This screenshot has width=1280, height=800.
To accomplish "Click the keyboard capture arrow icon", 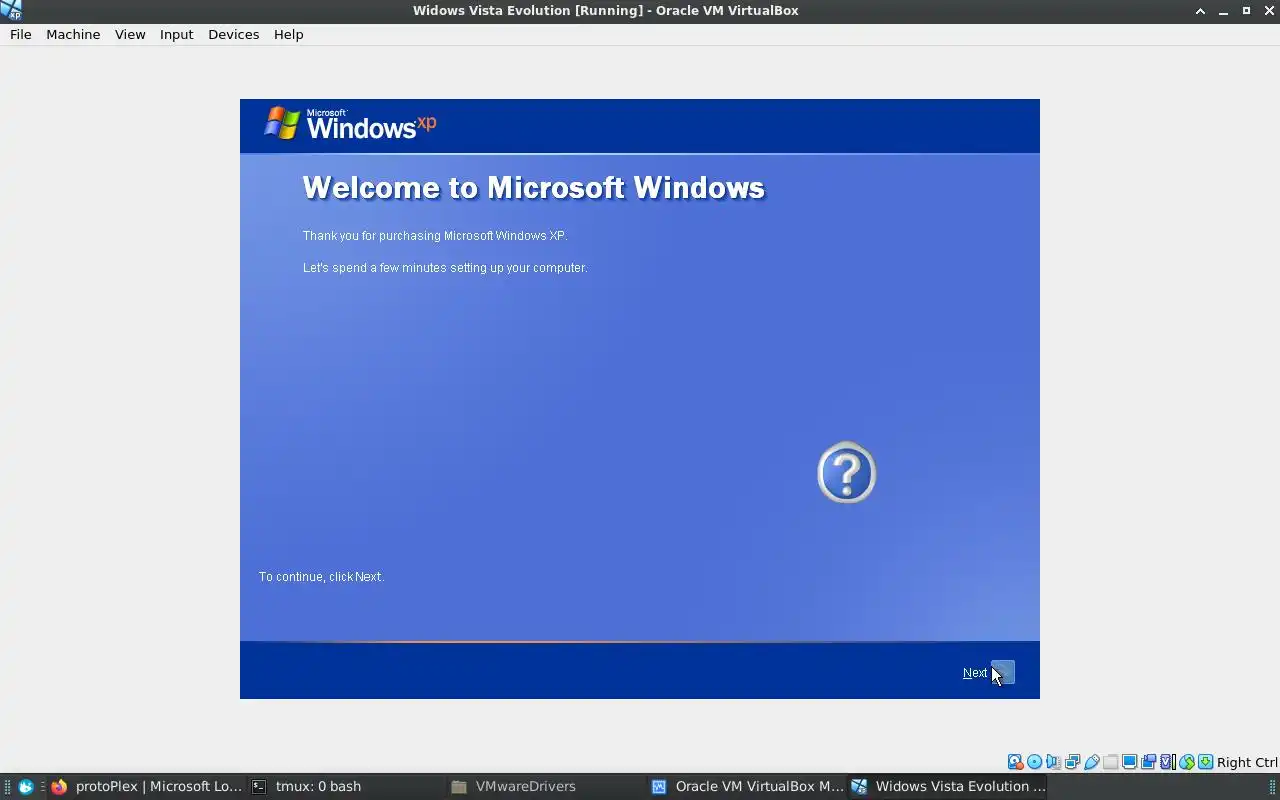I will pos(1205,762).
